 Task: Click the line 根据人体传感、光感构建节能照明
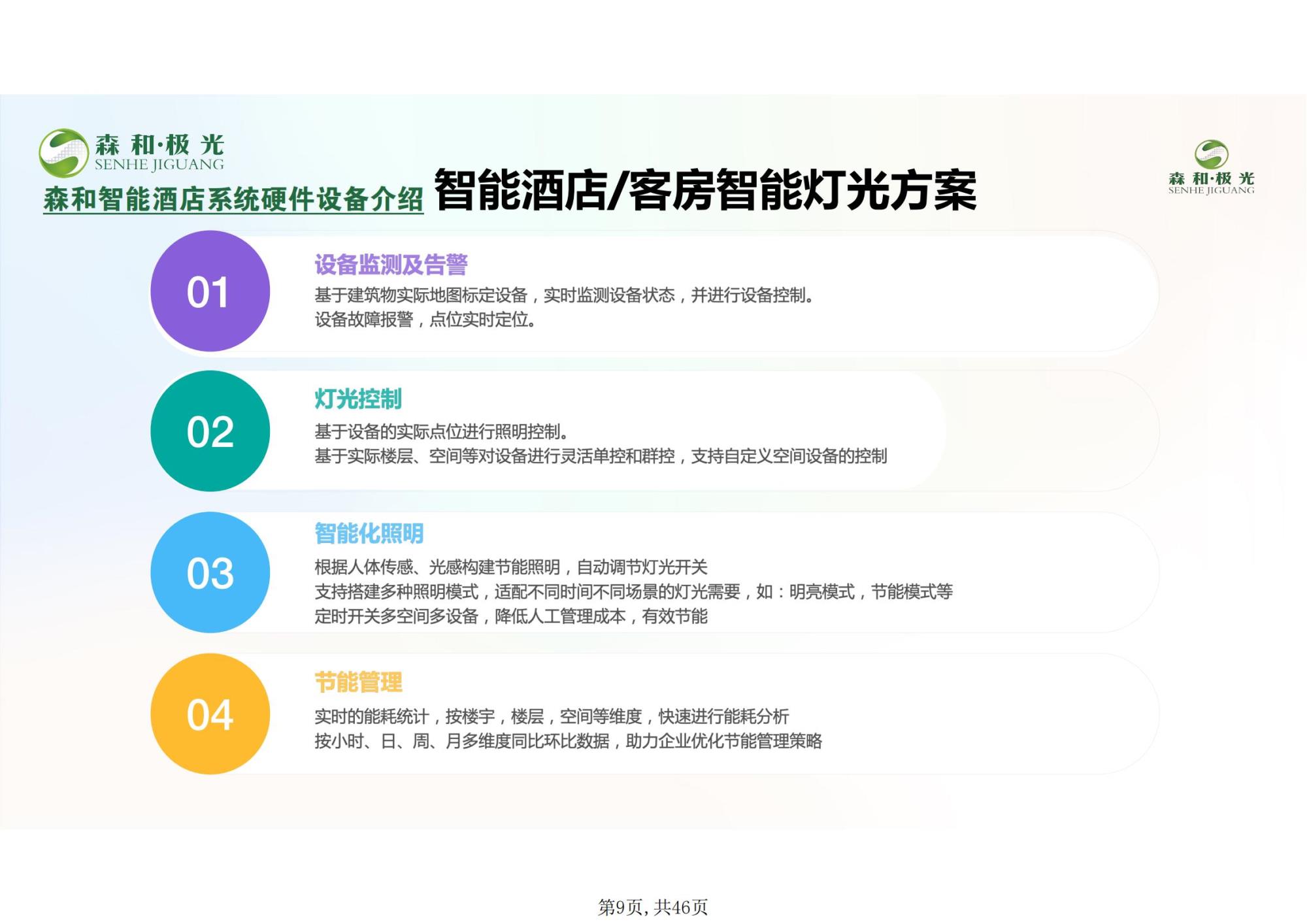point(511,567)
